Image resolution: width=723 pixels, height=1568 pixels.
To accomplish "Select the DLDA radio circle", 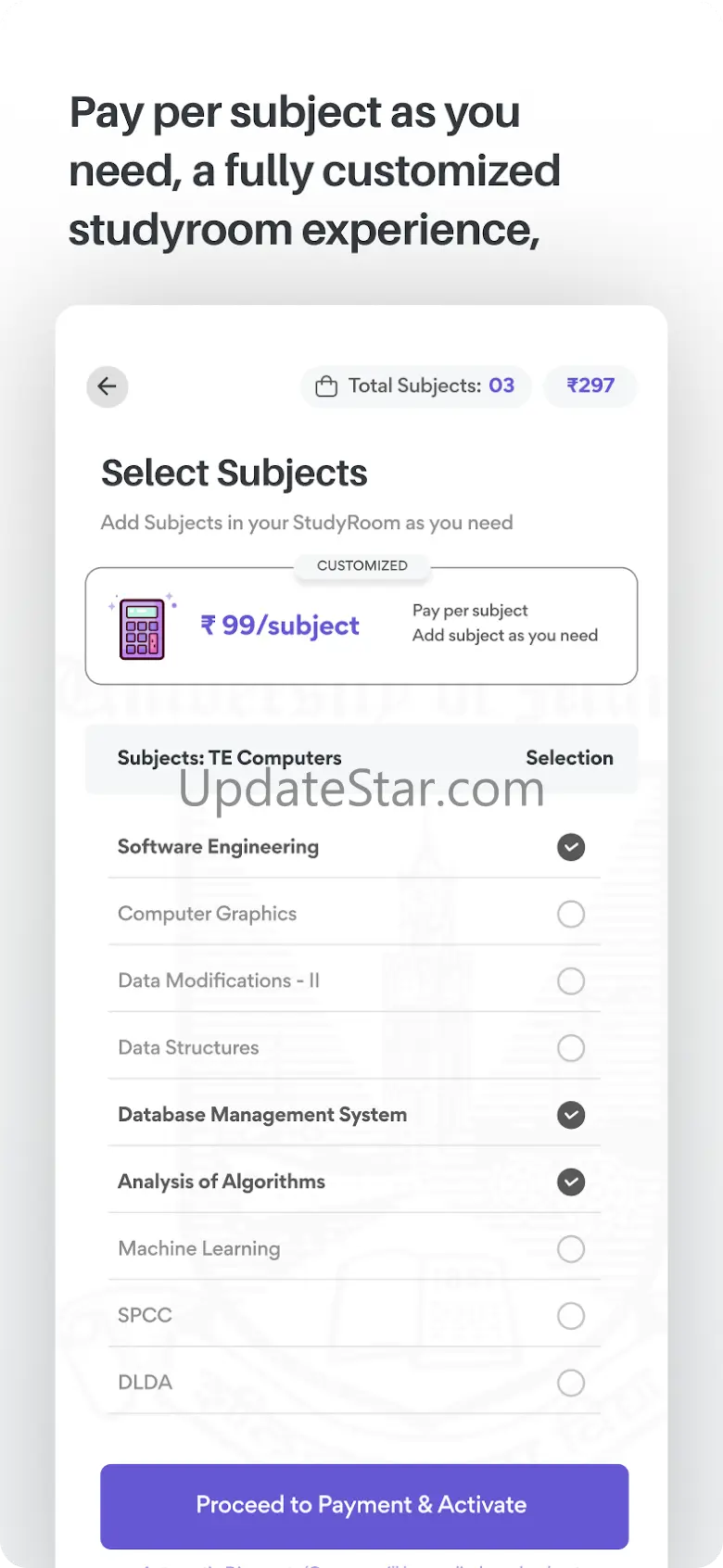I will tap(571, 1383).
